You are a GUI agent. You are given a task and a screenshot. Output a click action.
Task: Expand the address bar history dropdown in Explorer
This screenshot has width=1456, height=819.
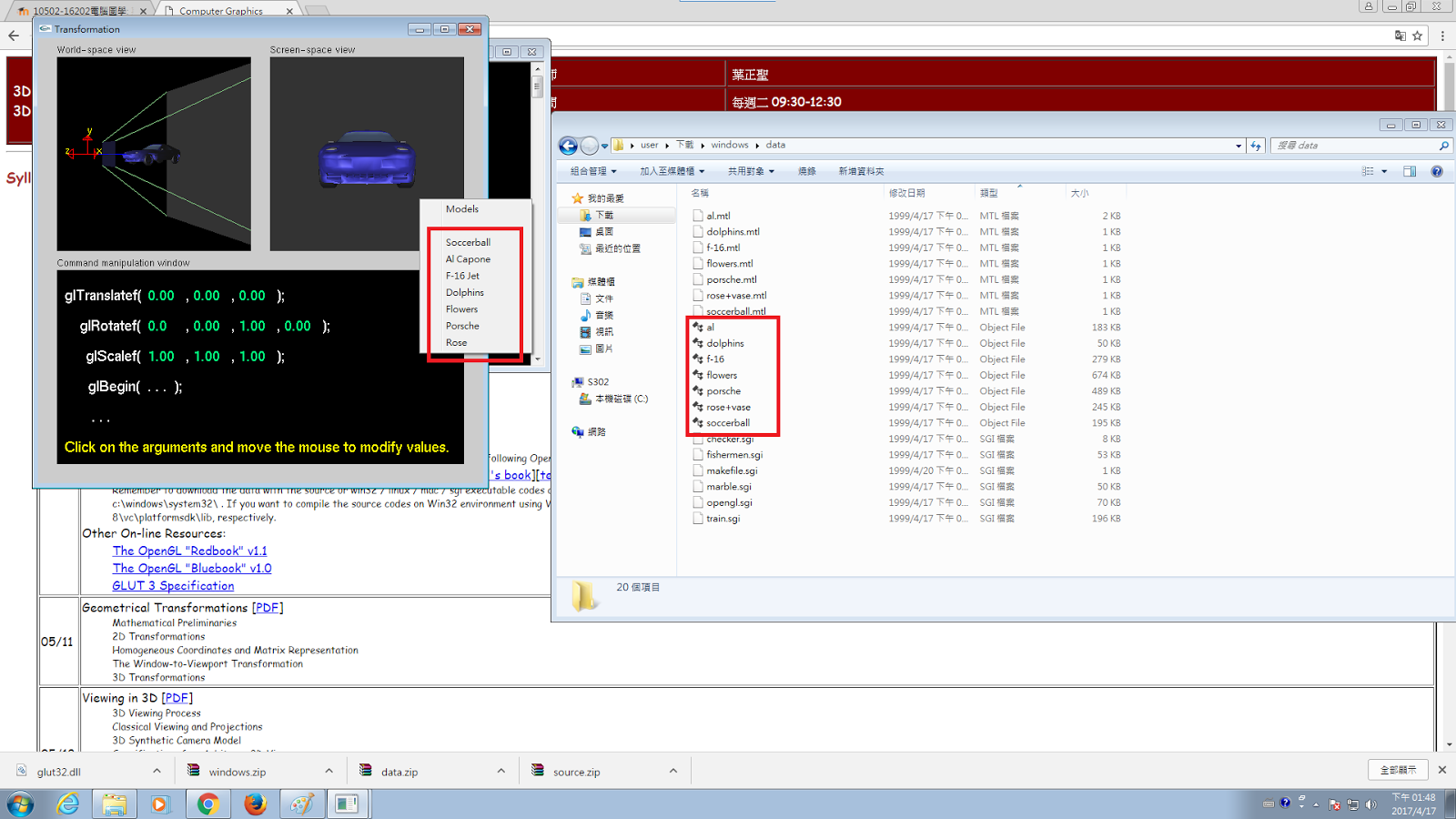1239,146
